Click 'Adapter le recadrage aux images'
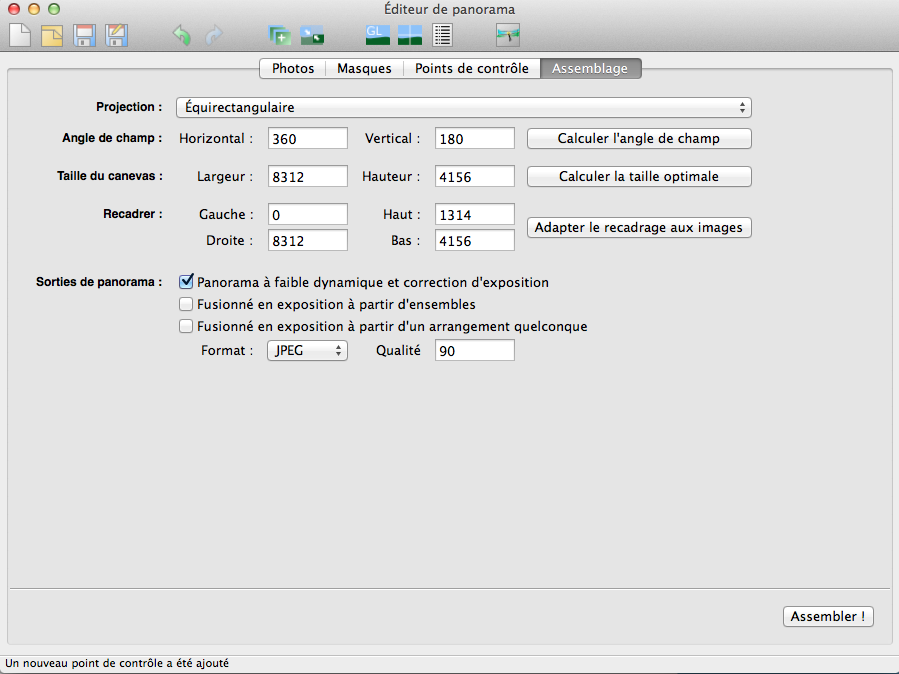The width and height of the screenshot is (899, 674). [x=639, y=227]
